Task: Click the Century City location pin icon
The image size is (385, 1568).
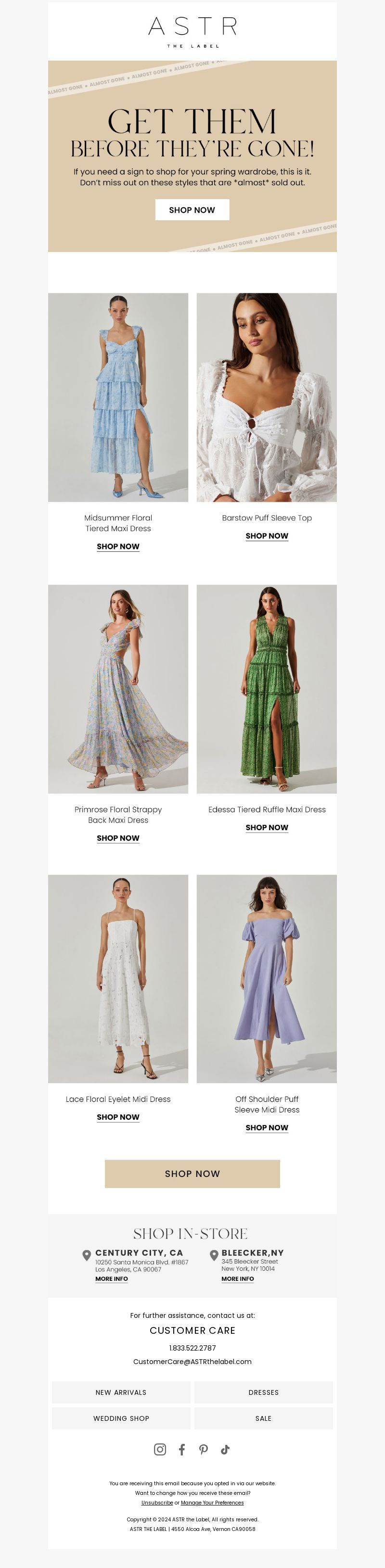Action: pyautogui.click(x=87, y=1255)
